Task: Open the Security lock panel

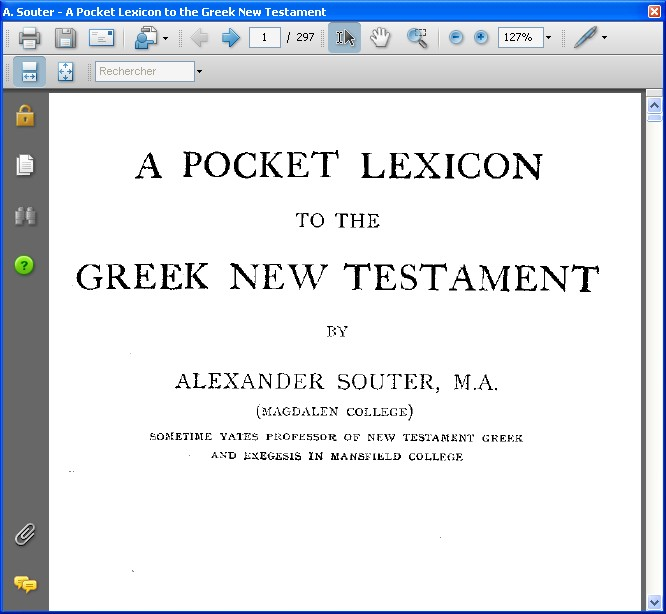Action: [x=25, y=115]
